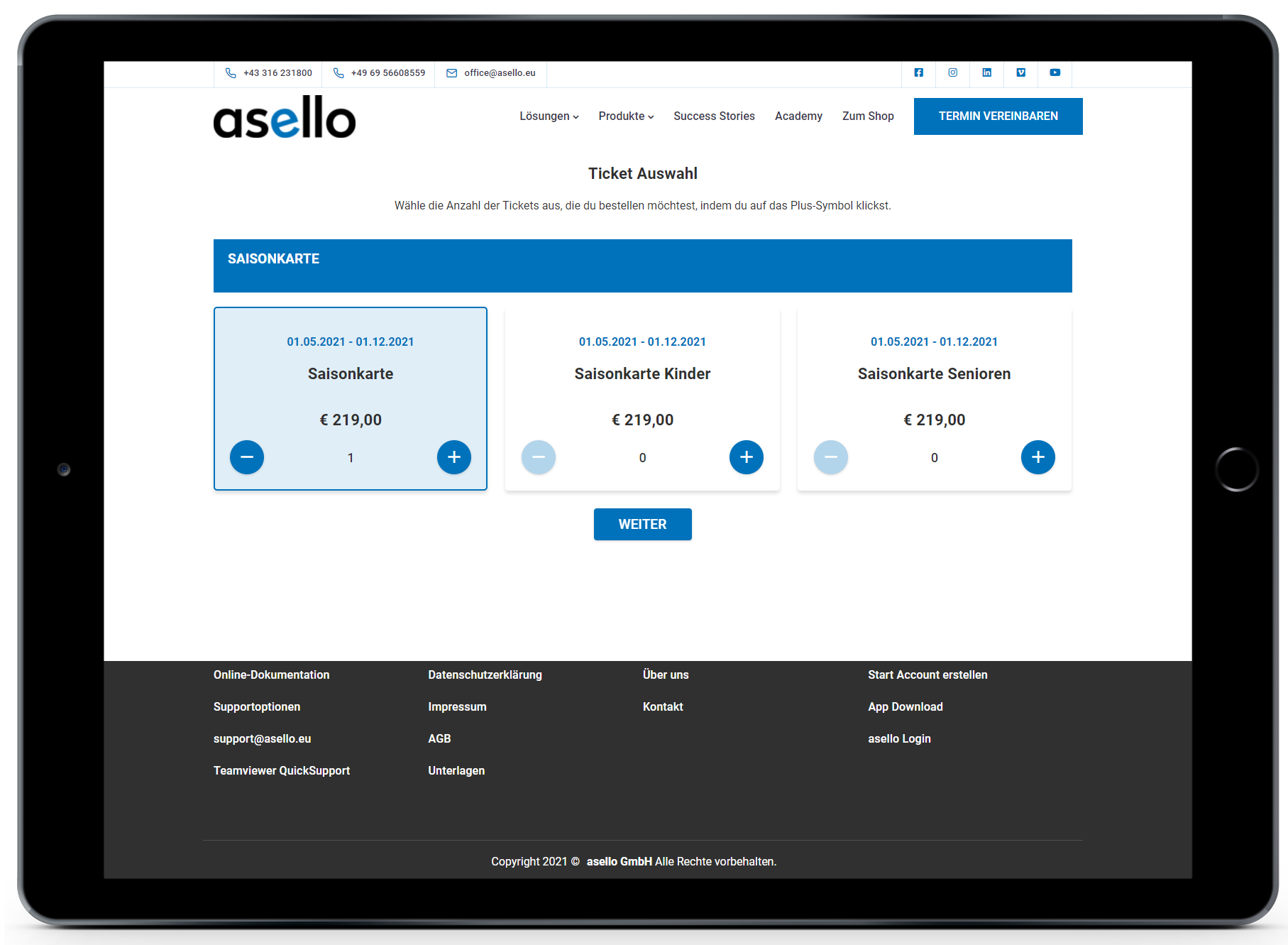Open the Datenschutzerklärung footer link
The image size is (1288, 945).
485,674
